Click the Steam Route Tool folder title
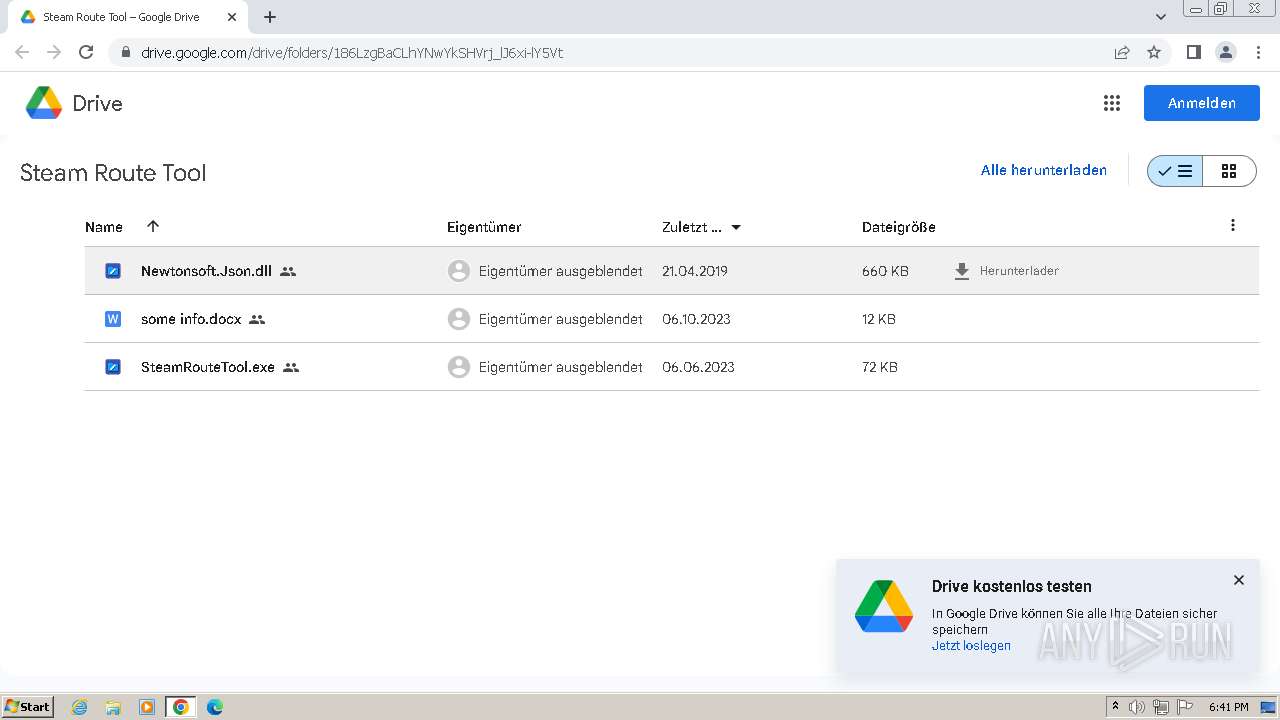The width and height of the screenshot is (1280, 720). click(113, 173)
